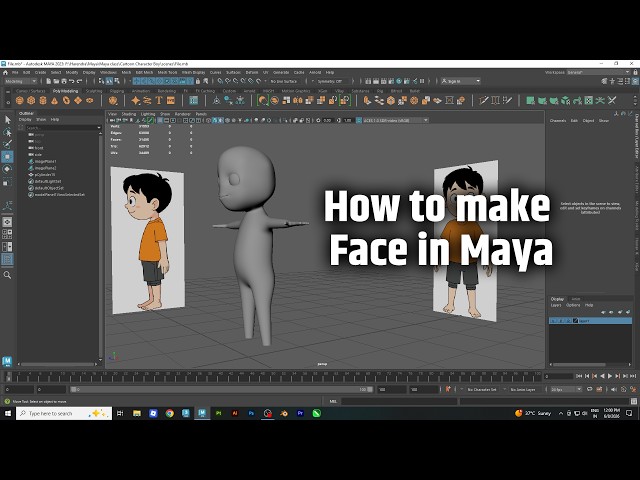
Task: Open the Workspace General dropdown
Action: (x=598, y=72)
